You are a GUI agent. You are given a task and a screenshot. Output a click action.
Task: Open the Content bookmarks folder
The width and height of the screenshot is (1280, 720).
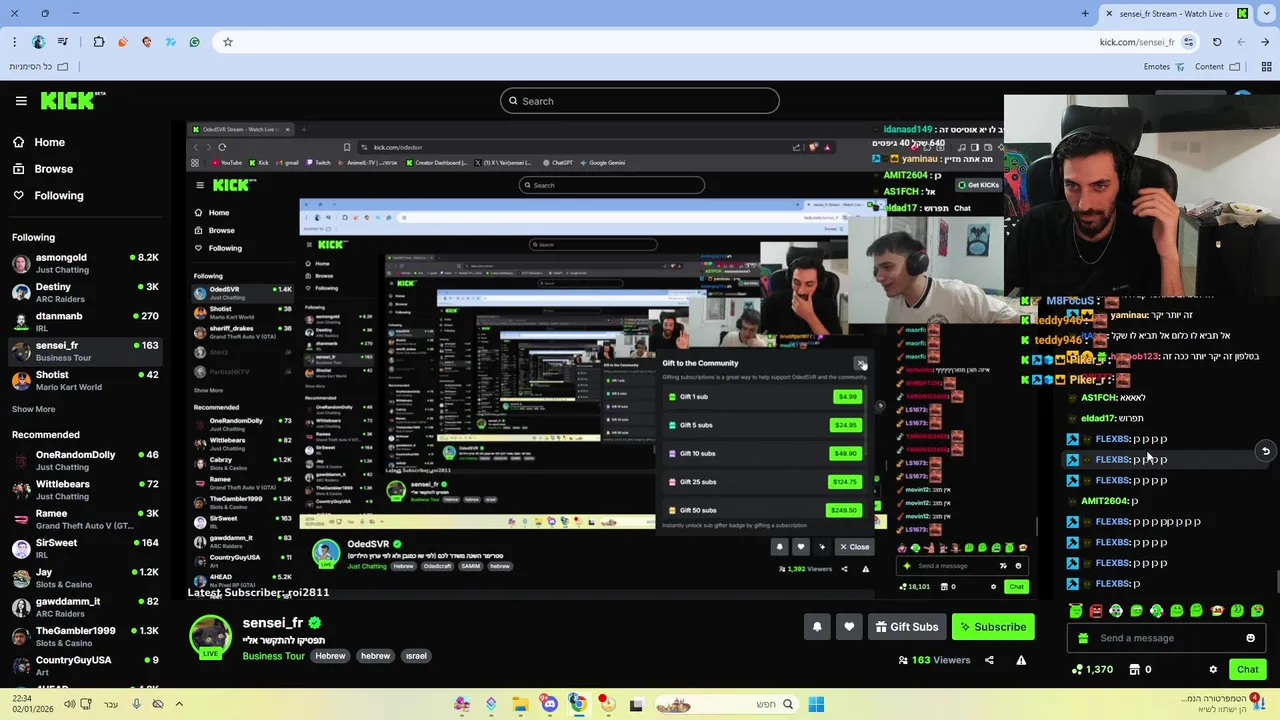[x=1217, y=67]
